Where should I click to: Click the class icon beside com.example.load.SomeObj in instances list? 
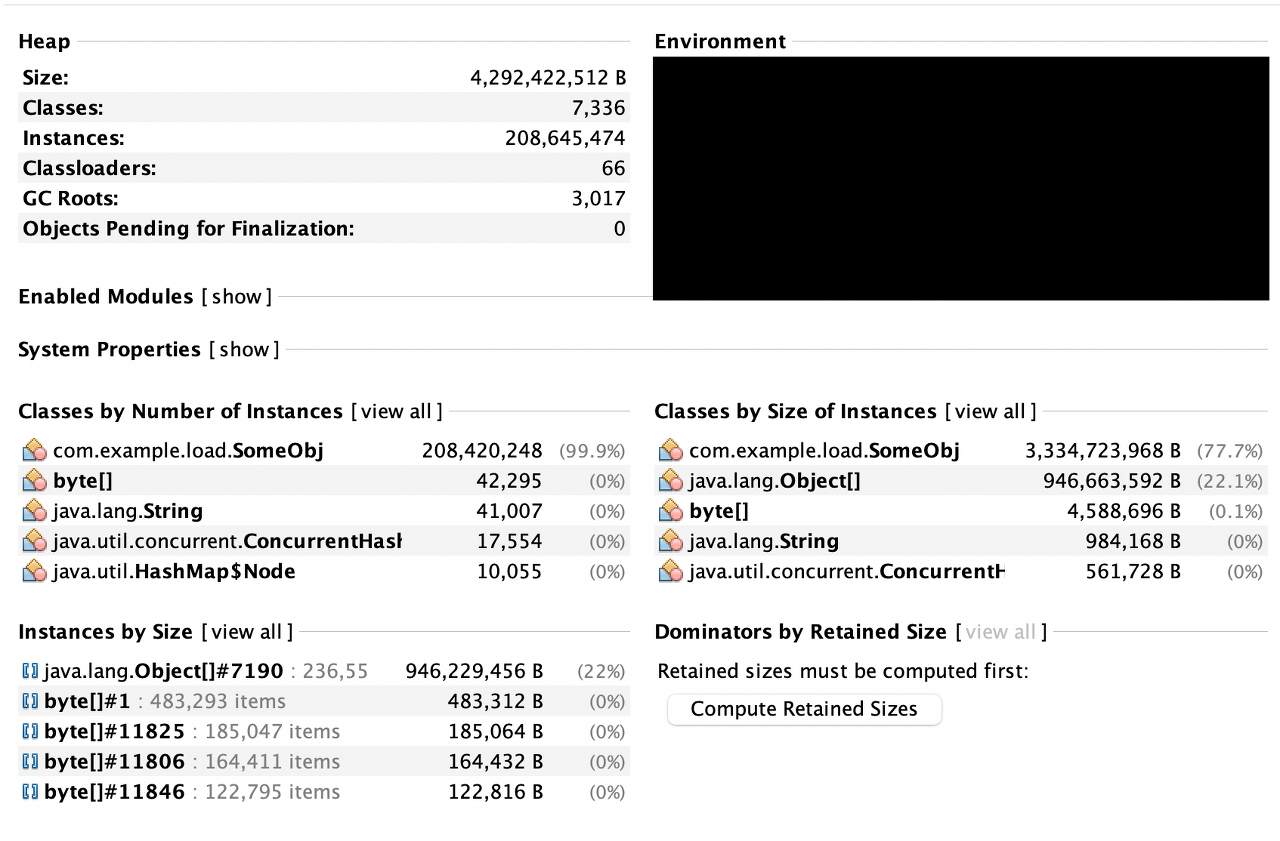pos(34,451)
